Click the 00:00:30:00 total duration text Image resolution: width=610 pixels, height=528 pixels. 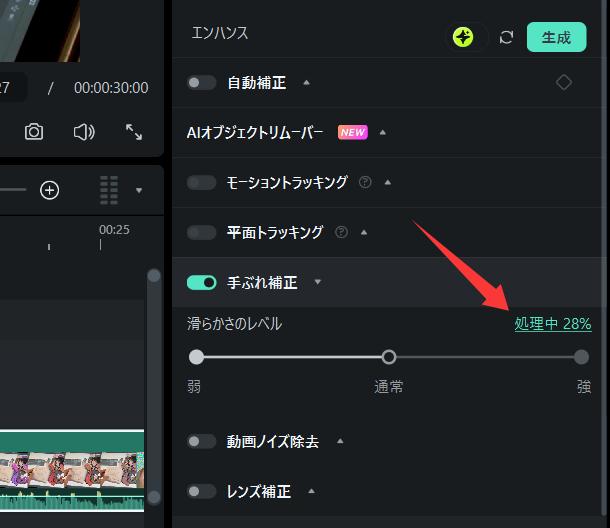click(x=111, y=88)
